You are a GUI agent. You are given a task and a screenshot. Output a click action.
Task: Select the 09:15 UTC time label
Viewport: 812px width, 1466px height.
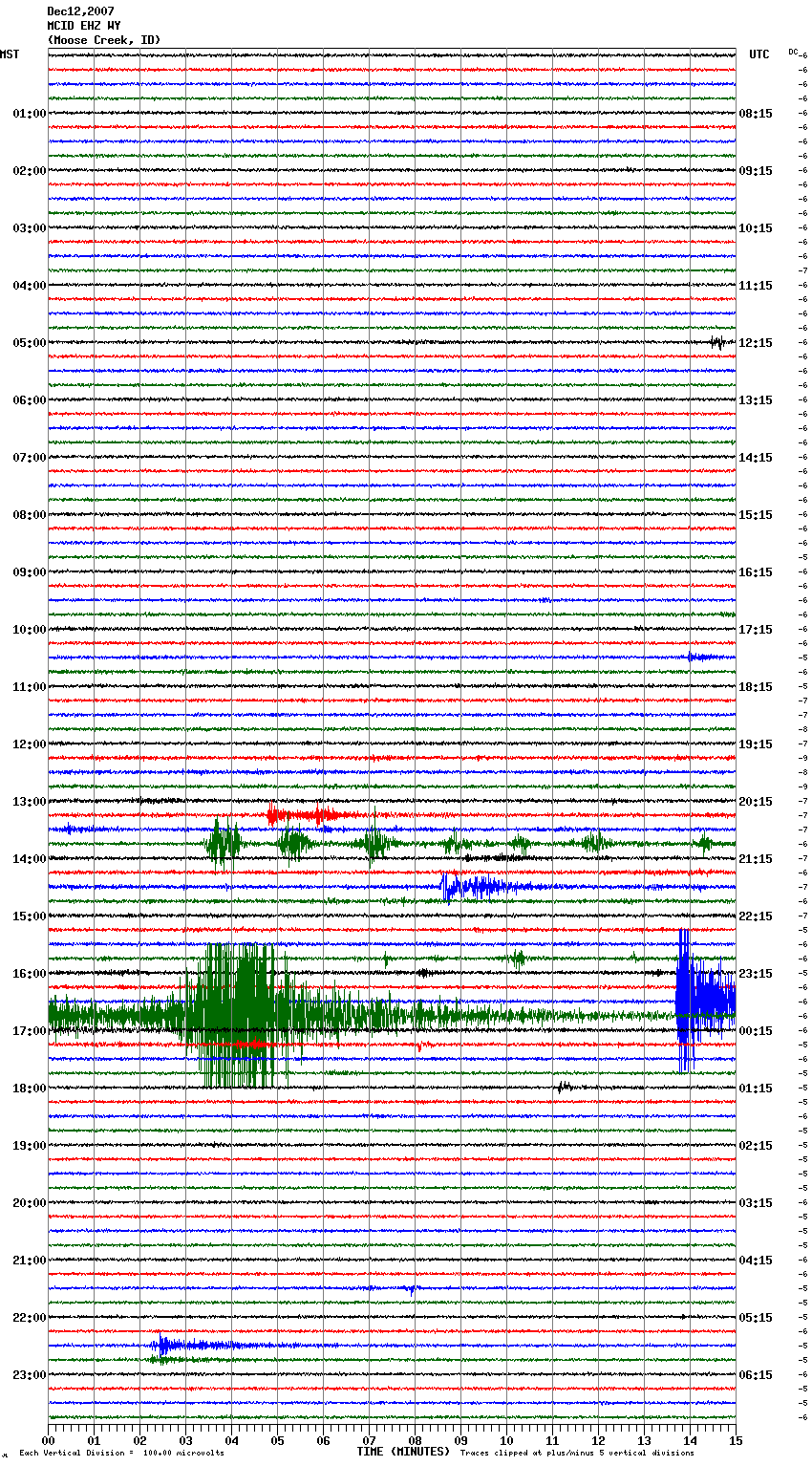pyautogui.click(x=756, y=171)
